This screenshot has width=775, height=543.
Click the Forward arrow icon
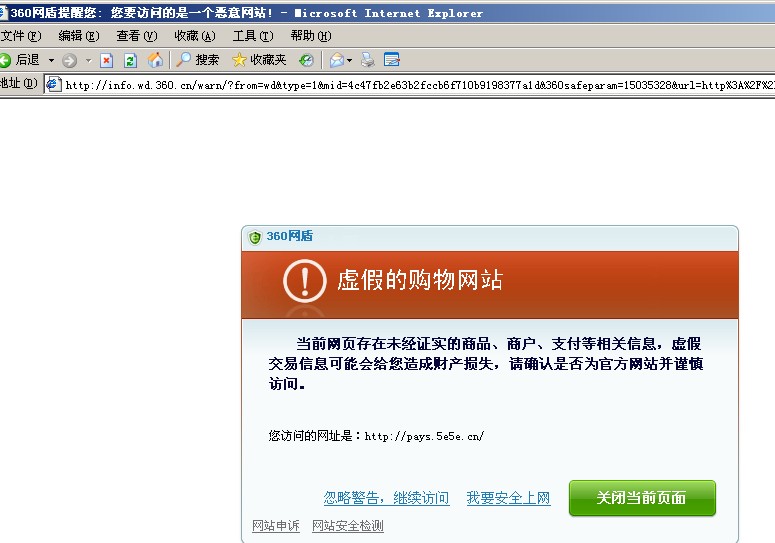pos(69,60)
